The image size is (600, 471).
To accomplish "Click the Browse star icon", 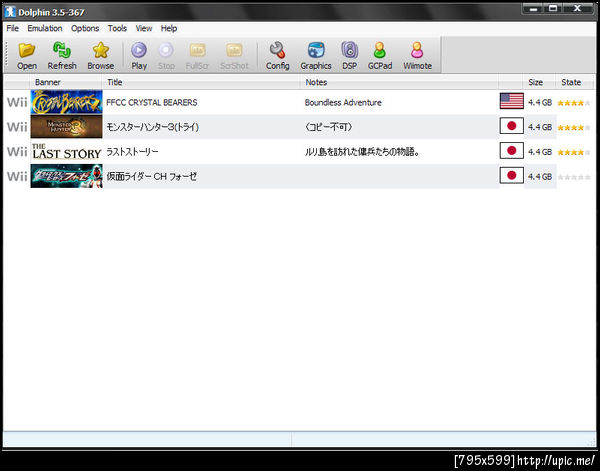I will pyautogui.click(x=101, y=50).
